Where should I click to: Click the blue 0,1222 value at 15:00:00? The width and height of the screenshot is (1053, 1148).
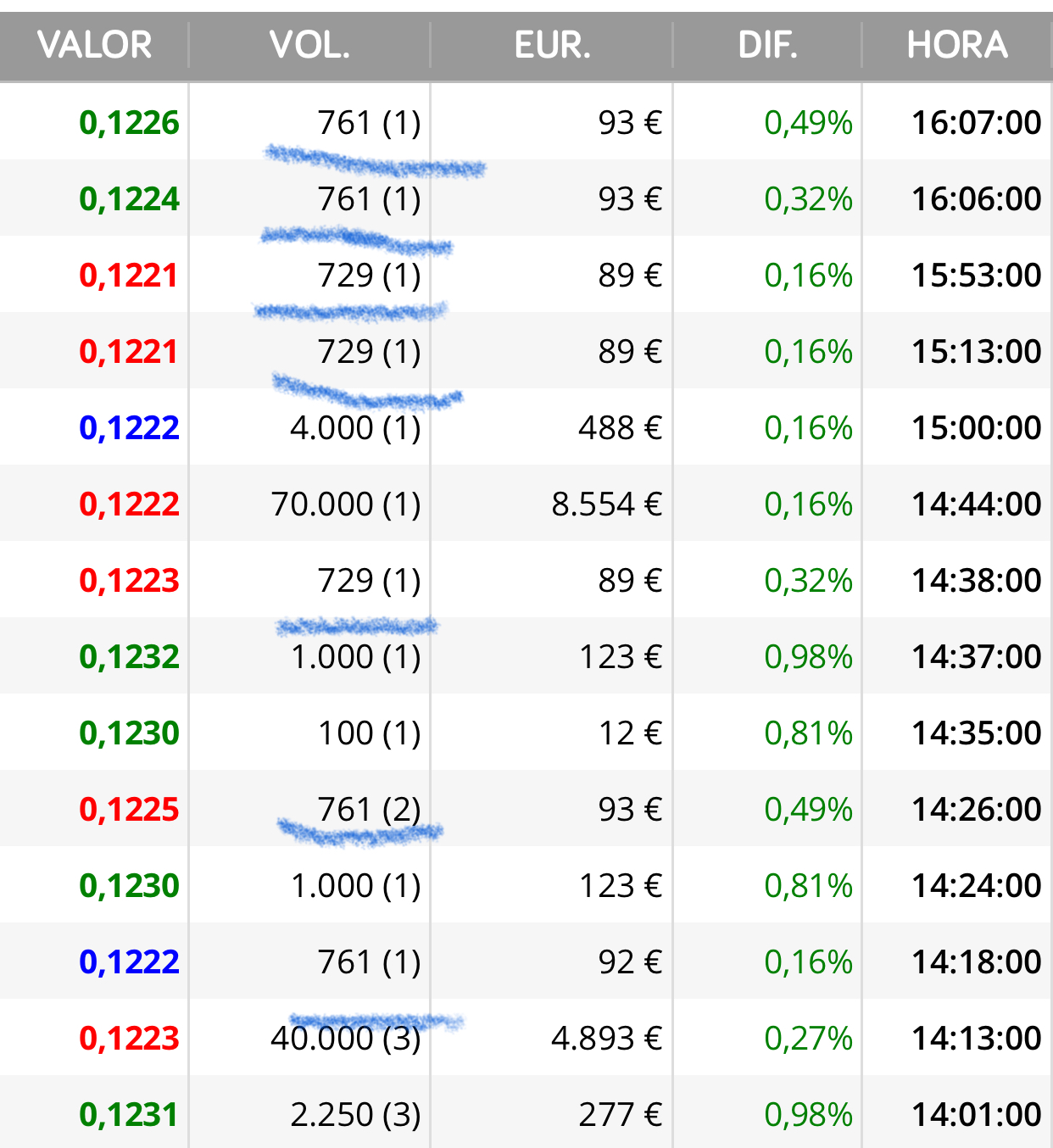129,428
